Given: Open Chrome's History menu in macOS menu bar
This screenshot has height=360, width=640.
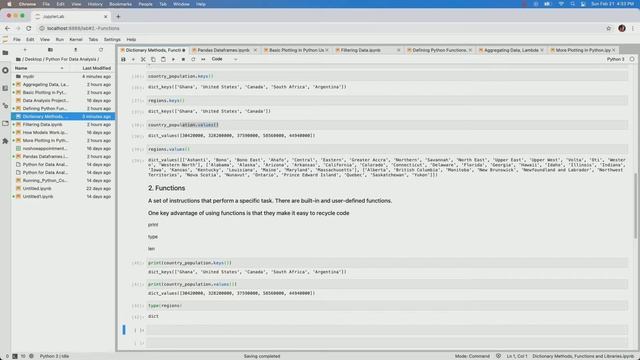Looking at the screenshot, I should (x=95, y=4).
